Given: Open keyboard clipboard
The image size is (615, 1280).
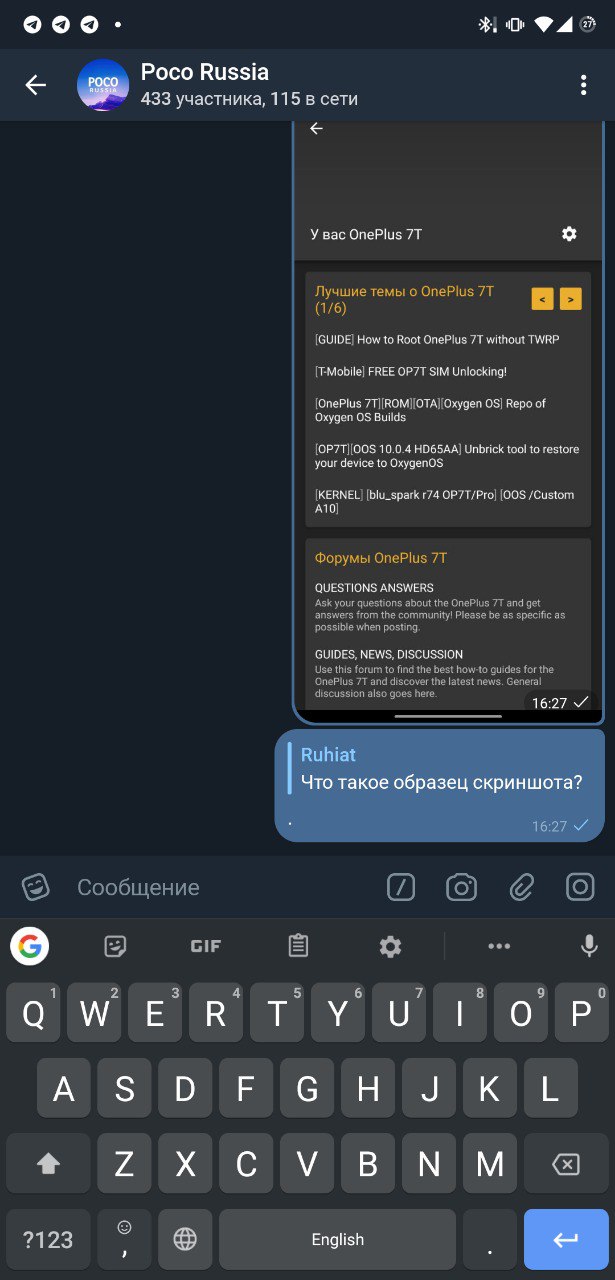Looking at the screenshot, I should [297, 946].
